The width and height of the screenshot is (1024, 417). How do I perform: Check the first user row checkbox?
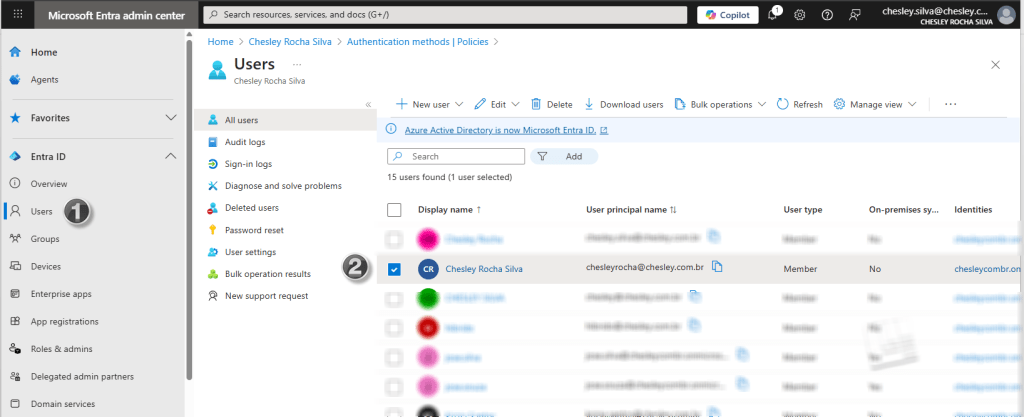click(394, 239)
